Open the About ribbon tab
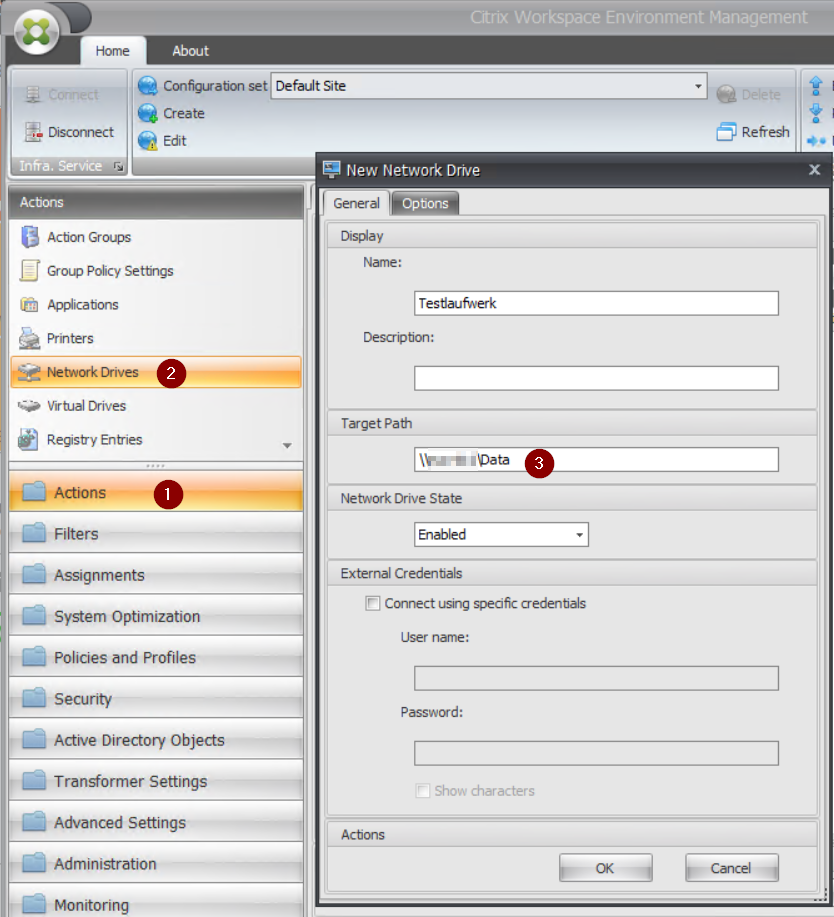This screenshot has height=917, width=834. (x=190, y=51)
